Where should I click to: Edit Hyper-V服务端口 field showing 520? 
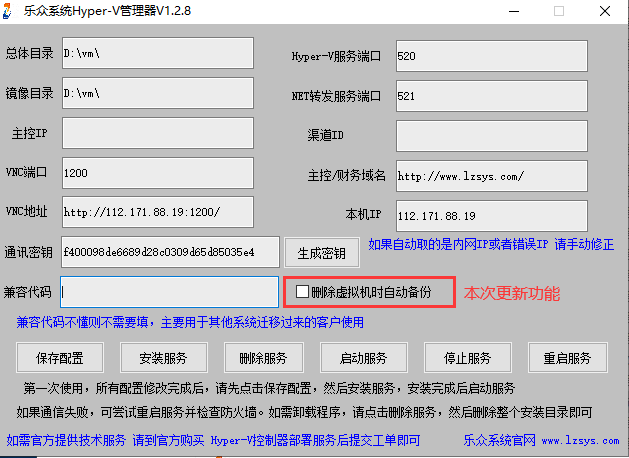[x=492, y=56]
